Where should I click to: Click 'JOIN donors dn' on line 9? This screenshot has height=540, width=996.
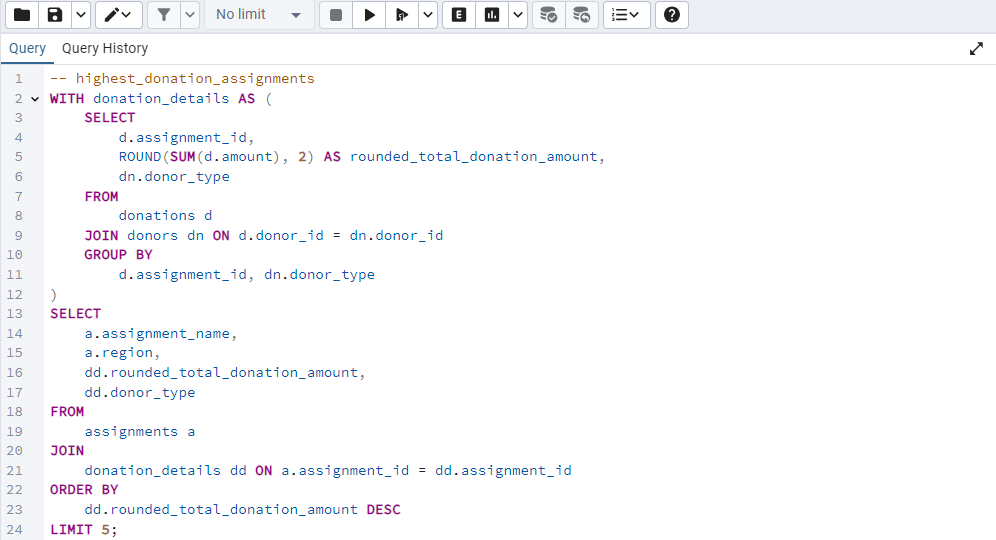144,236
